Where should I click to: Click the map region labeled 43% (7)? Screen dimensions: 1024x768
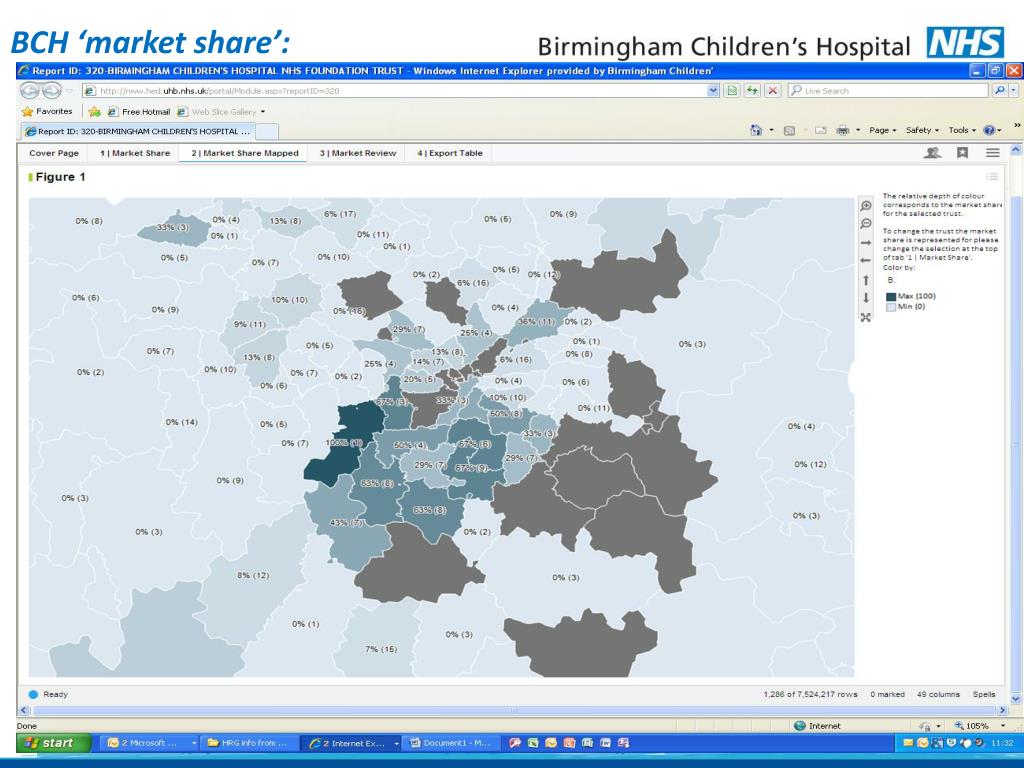pos(347,523)
